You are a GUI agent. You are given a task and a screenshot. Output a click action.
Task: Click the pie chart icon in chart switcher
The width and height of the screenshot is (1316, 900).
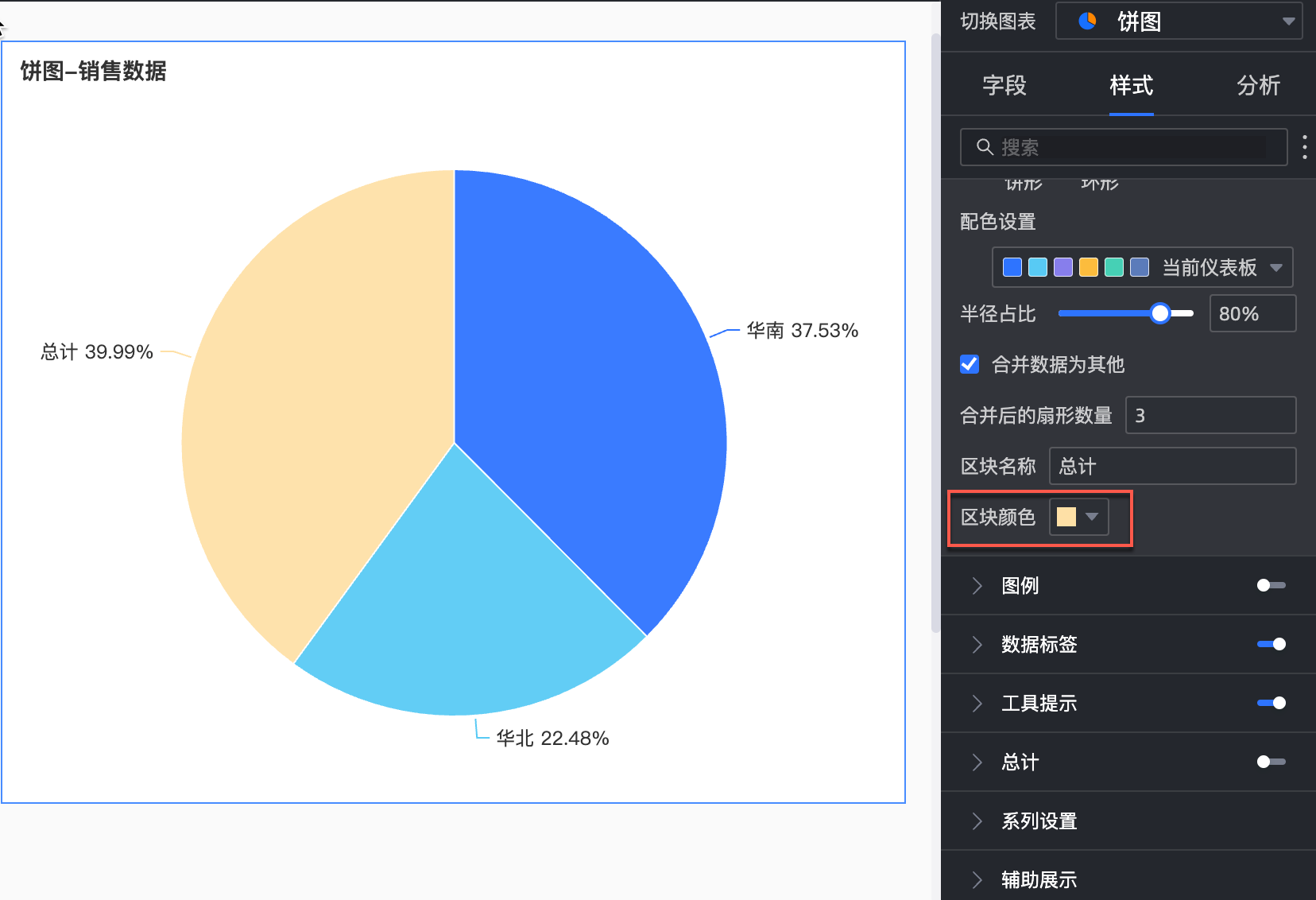(x=1087, y=21)
